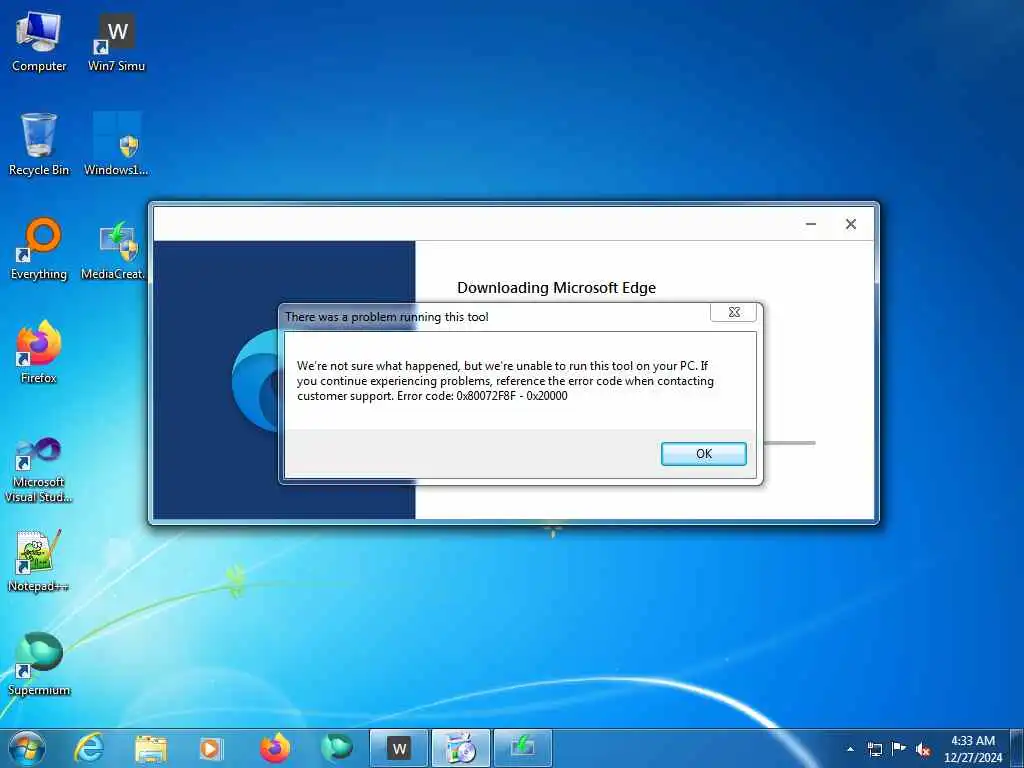Open the Supermium desktop shortcut
Viewport: 1024px width, 768px height.
click(39, 664)
